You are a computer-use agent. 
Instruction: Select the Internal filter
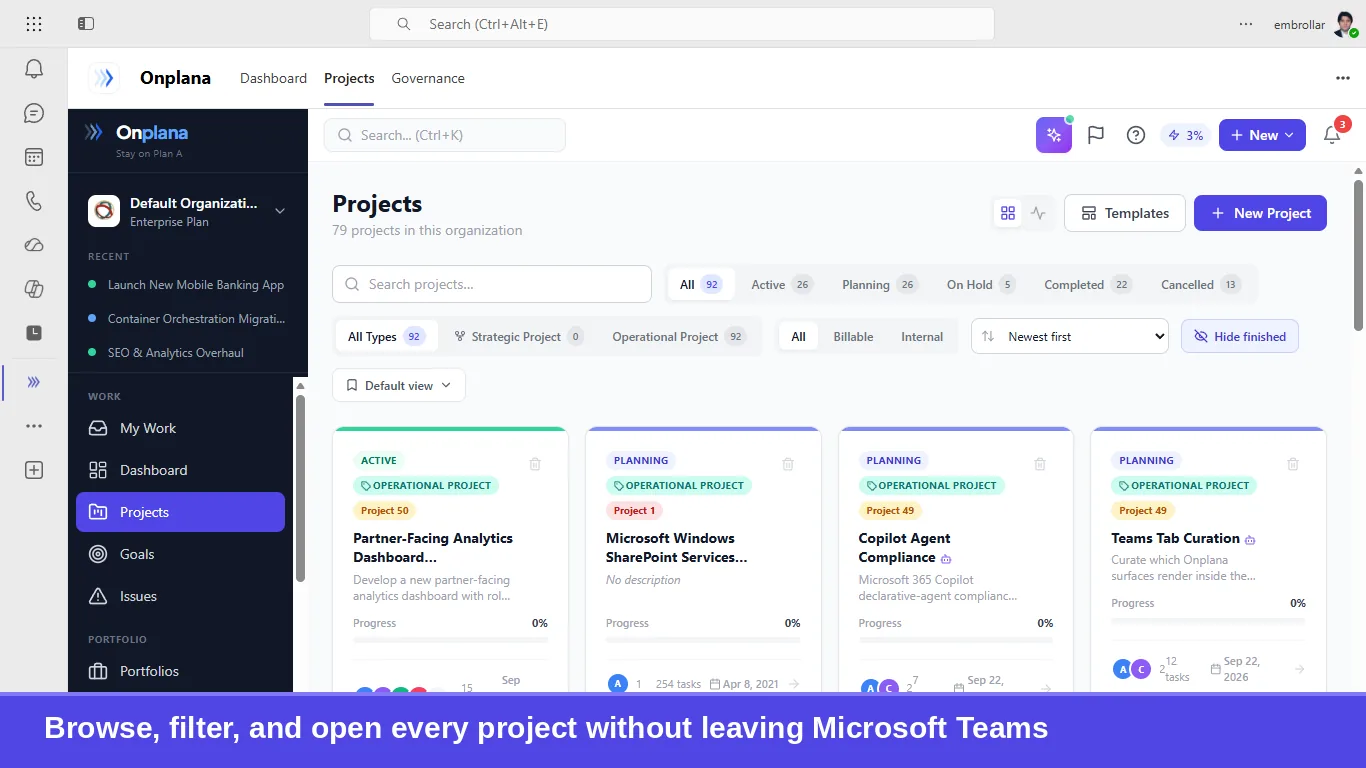click(x=922, y=337)
